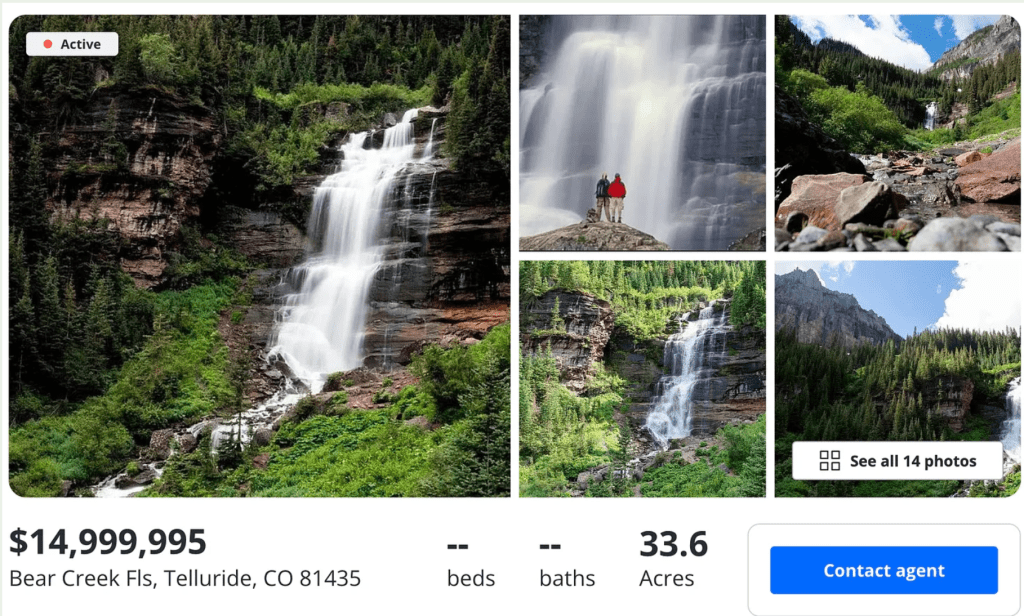The image size is (1024, 616).
Task: Click the beds label text
Action: click(471, 578)
